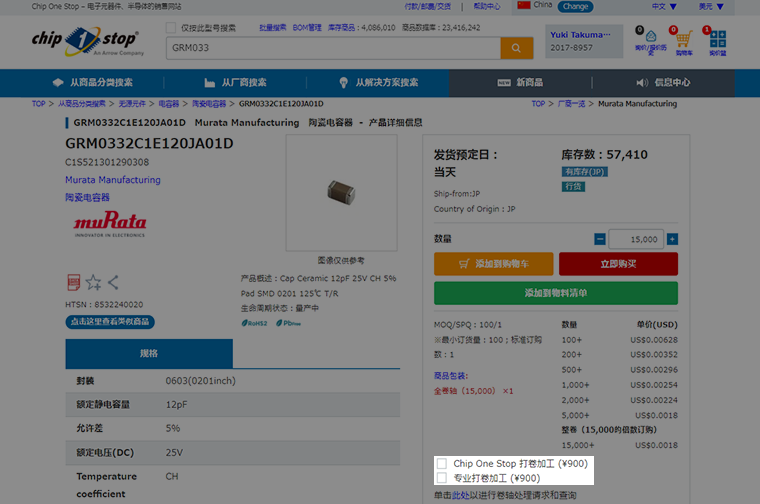Add to favorites with star icon
Image resolution: width=760 pixels, height=504 pixels.
coord(94,283)
